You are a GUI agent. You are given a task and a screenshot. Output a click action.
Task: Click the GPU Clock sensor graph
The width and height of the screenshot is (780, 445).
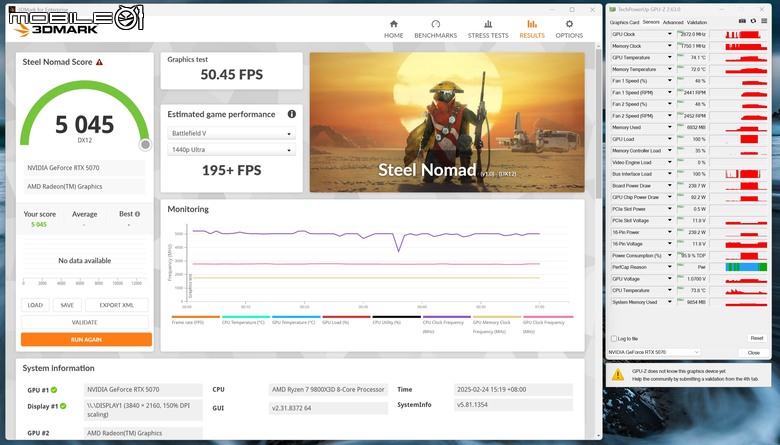(738, 34)
